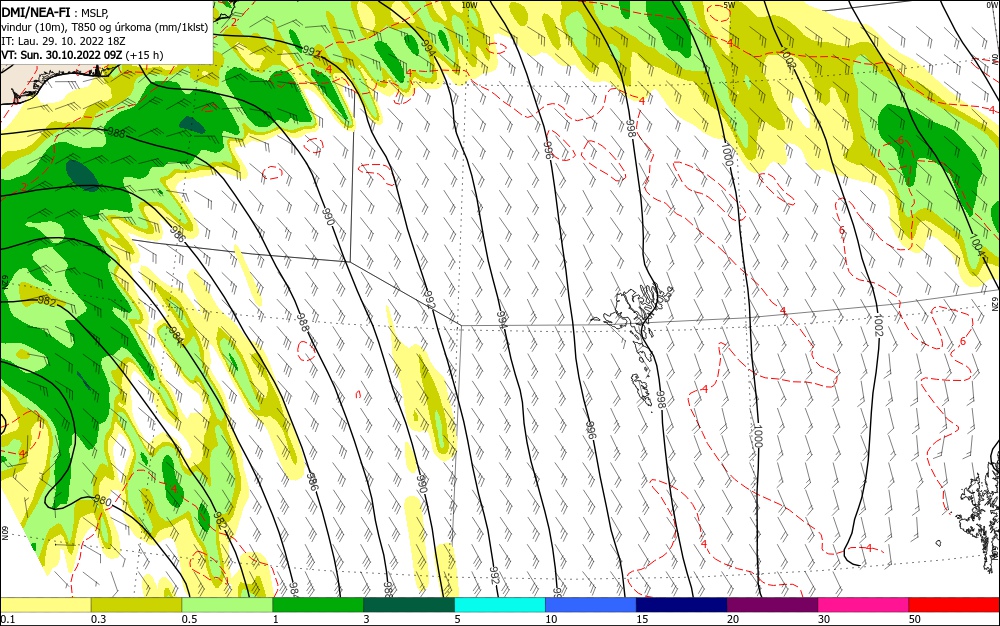Viewport: 1000px width, 626px height.
Task: Click the 'DMI/NEA-FI : MSLP,' title text
Action: (x=55, y=11)
